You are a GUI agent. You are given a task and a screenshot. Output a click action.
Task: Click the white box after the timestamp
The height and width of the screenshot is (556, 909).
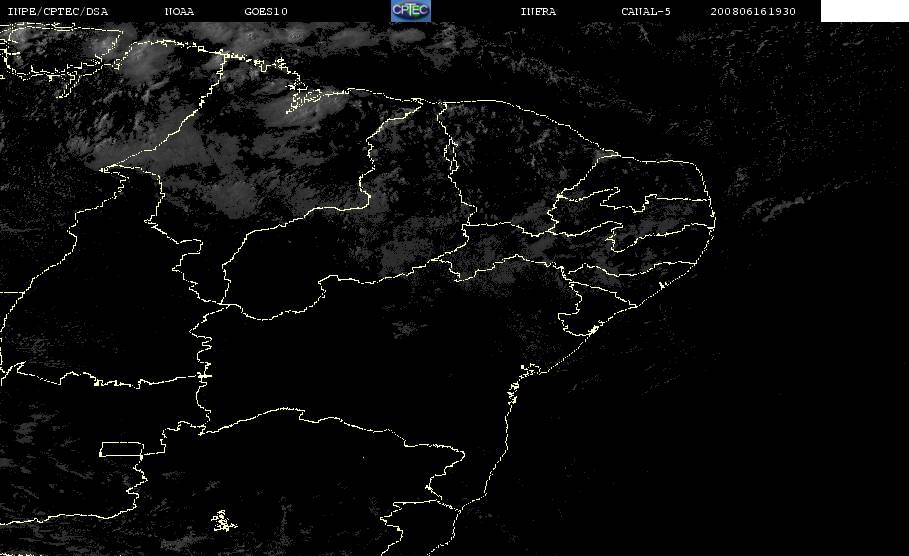tap(864, 11)
